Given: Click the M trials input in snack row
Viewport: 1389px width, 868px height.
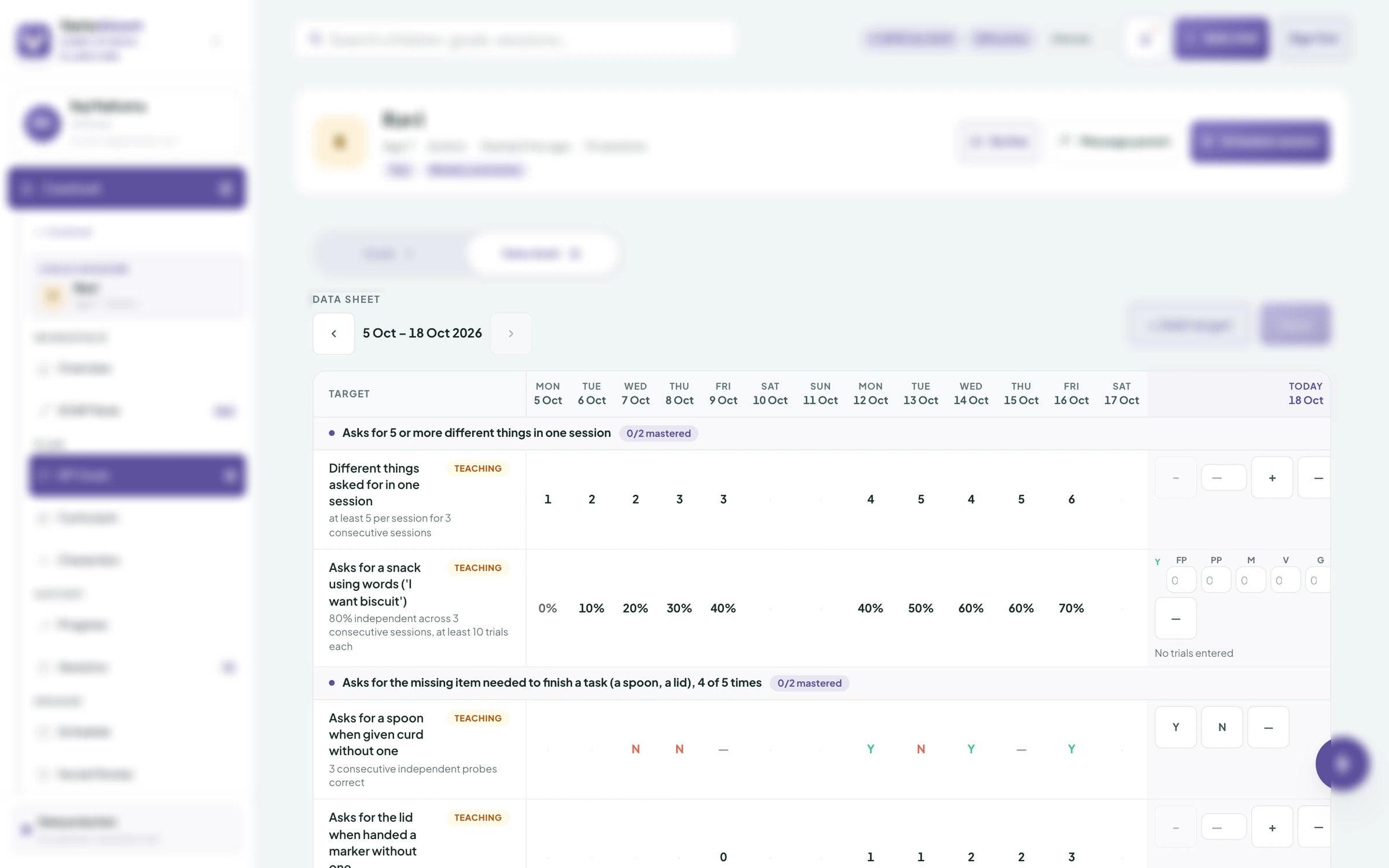Looking at the screenshot, I should pos(1251,580).
